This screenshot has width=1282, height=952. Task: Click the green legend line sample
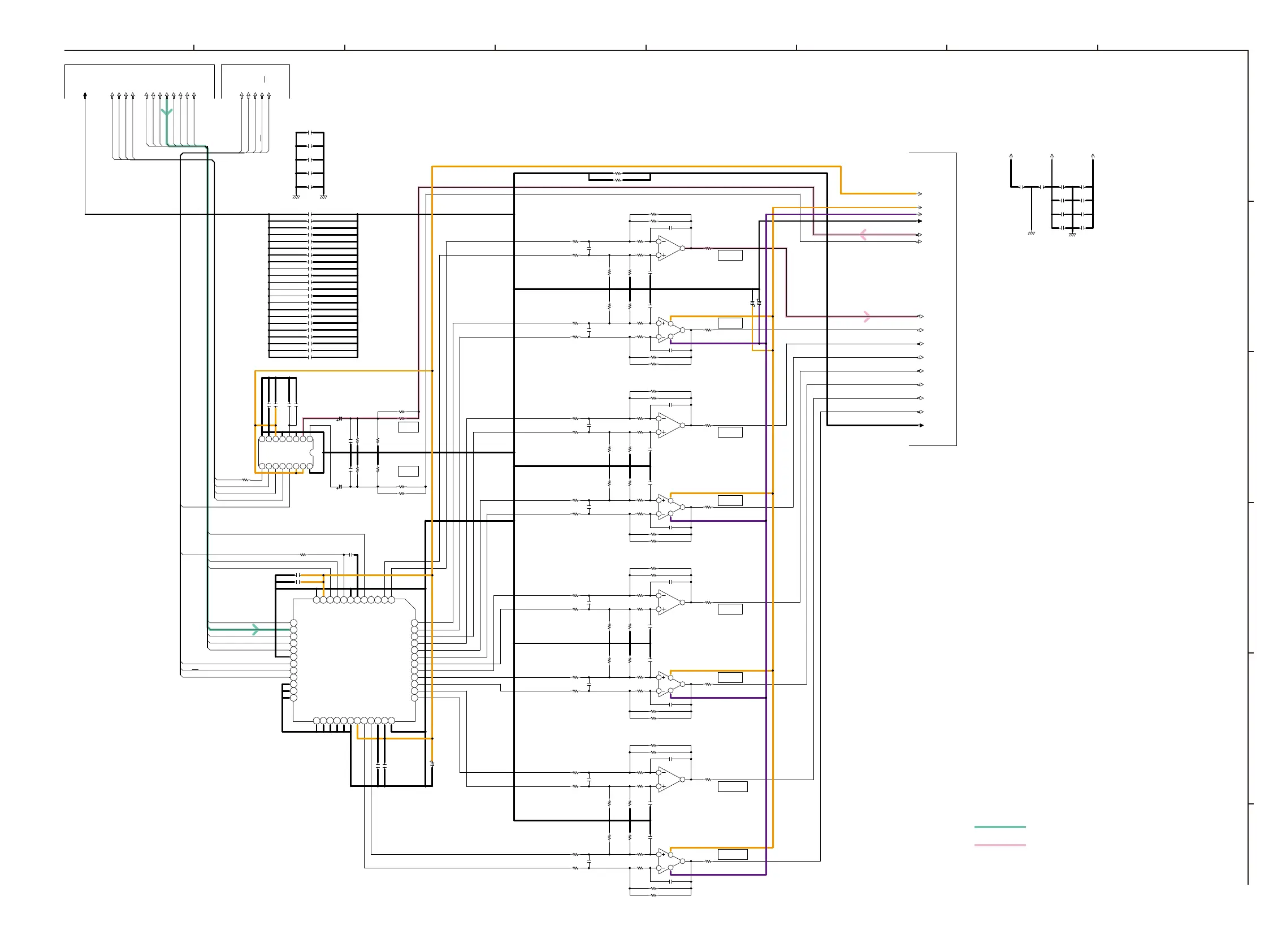pyautogui.click(x=1000, y=827)
